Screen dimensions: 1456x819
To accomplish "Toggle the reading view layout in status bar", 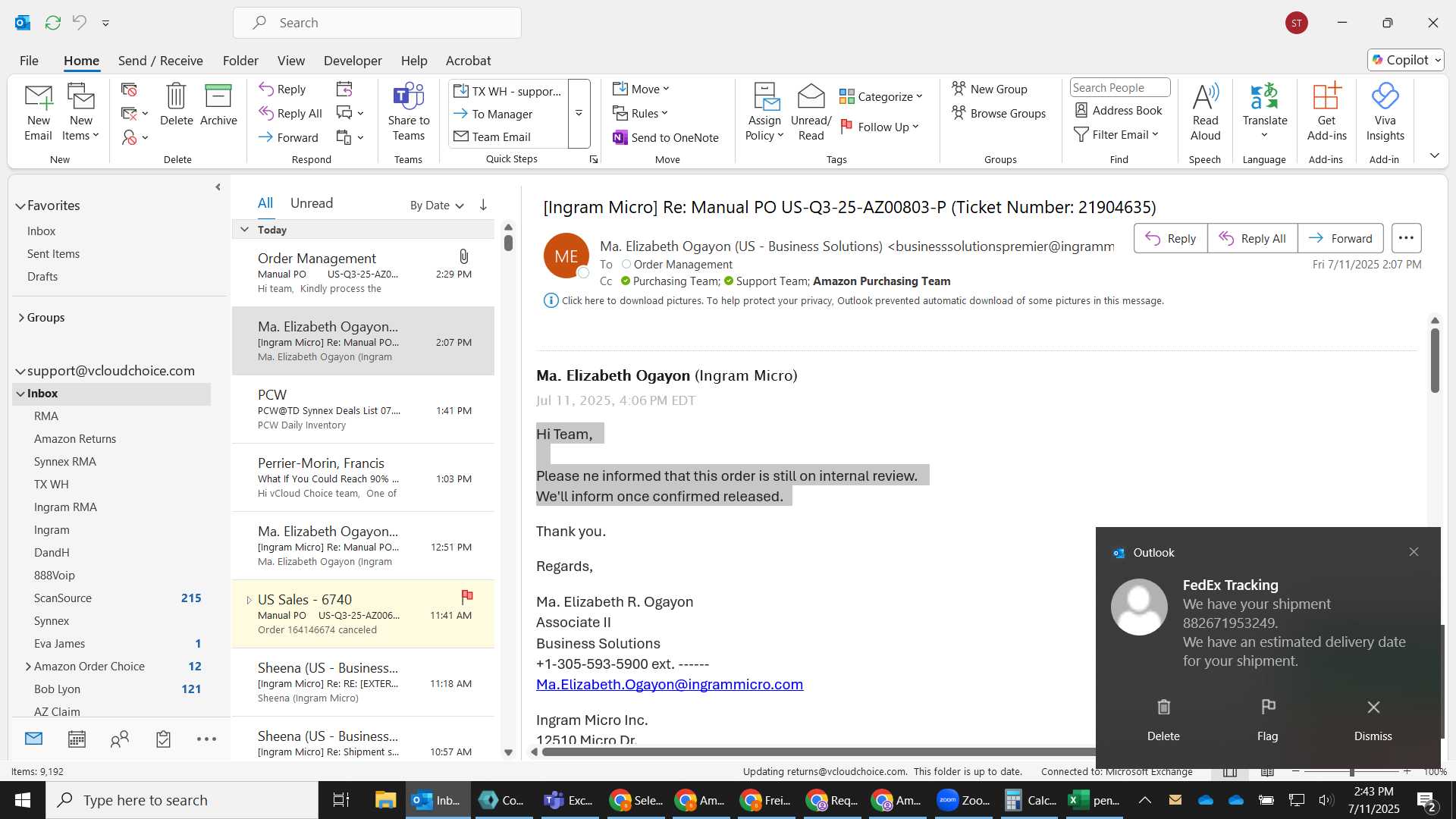I will pyautogui.click(x=1267, y=771).
